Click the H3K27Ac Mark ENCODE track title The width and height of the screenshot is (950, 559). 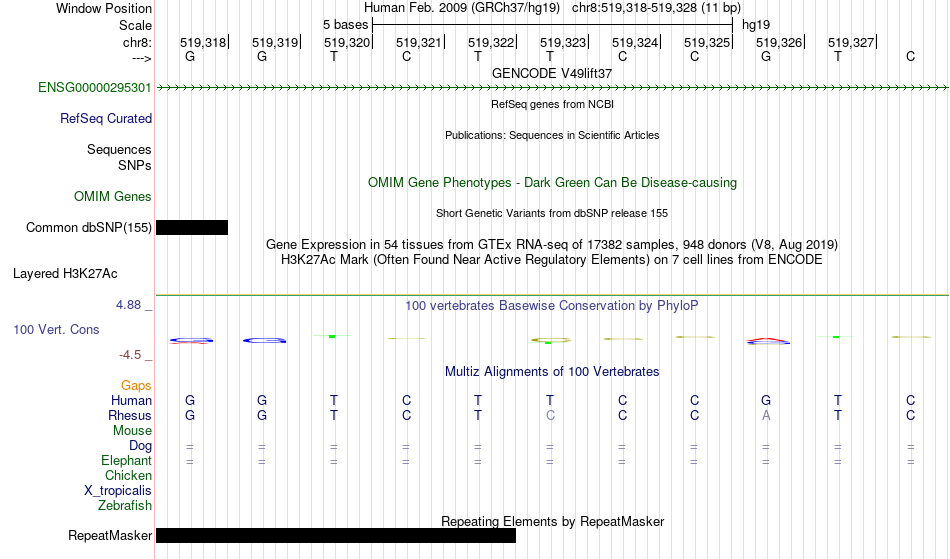[552, 259]
